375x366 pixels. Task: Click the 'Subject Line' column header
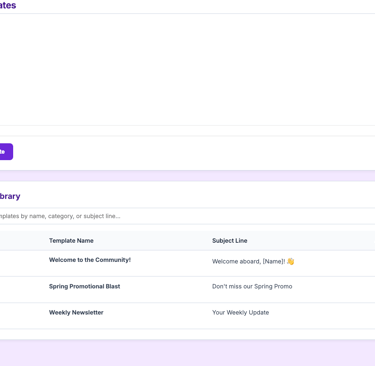coord(229,241)
